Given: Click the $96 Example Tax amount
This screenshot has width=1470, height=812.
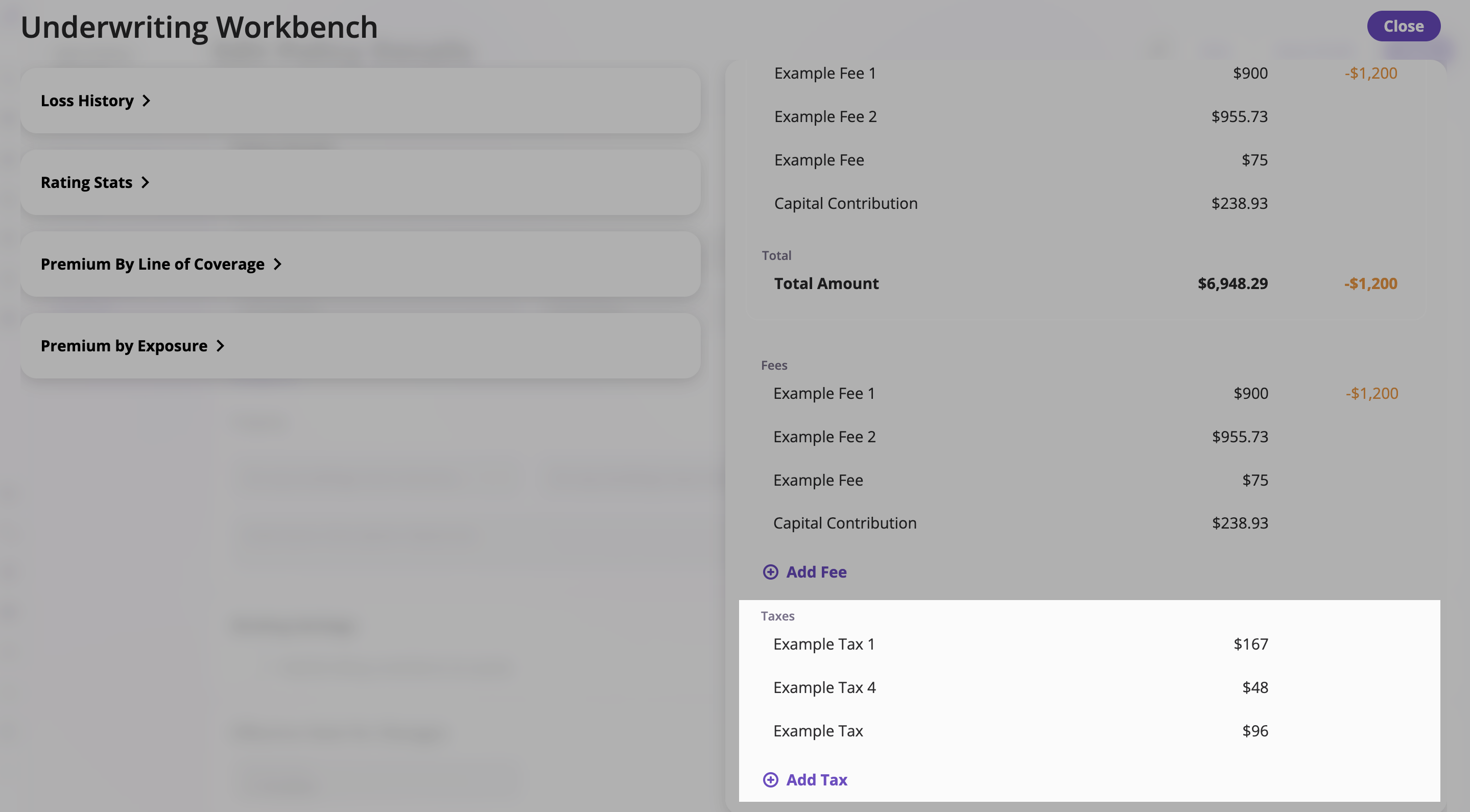Looking at the screenshot, I should point(1255,731).
